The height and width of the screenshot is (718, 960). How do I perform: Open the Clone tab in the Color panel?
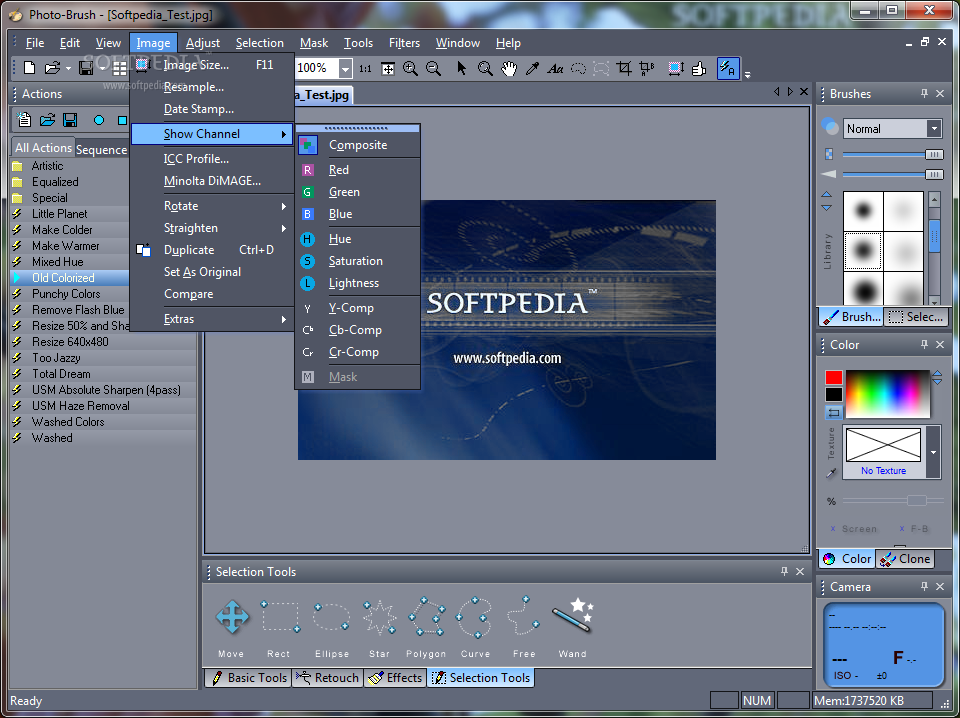pos(905,558)
